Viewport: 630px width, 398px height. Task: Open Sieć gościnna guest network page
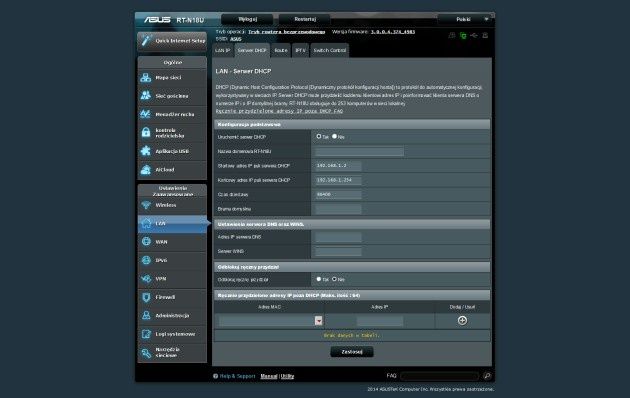(x=172, y=96)
